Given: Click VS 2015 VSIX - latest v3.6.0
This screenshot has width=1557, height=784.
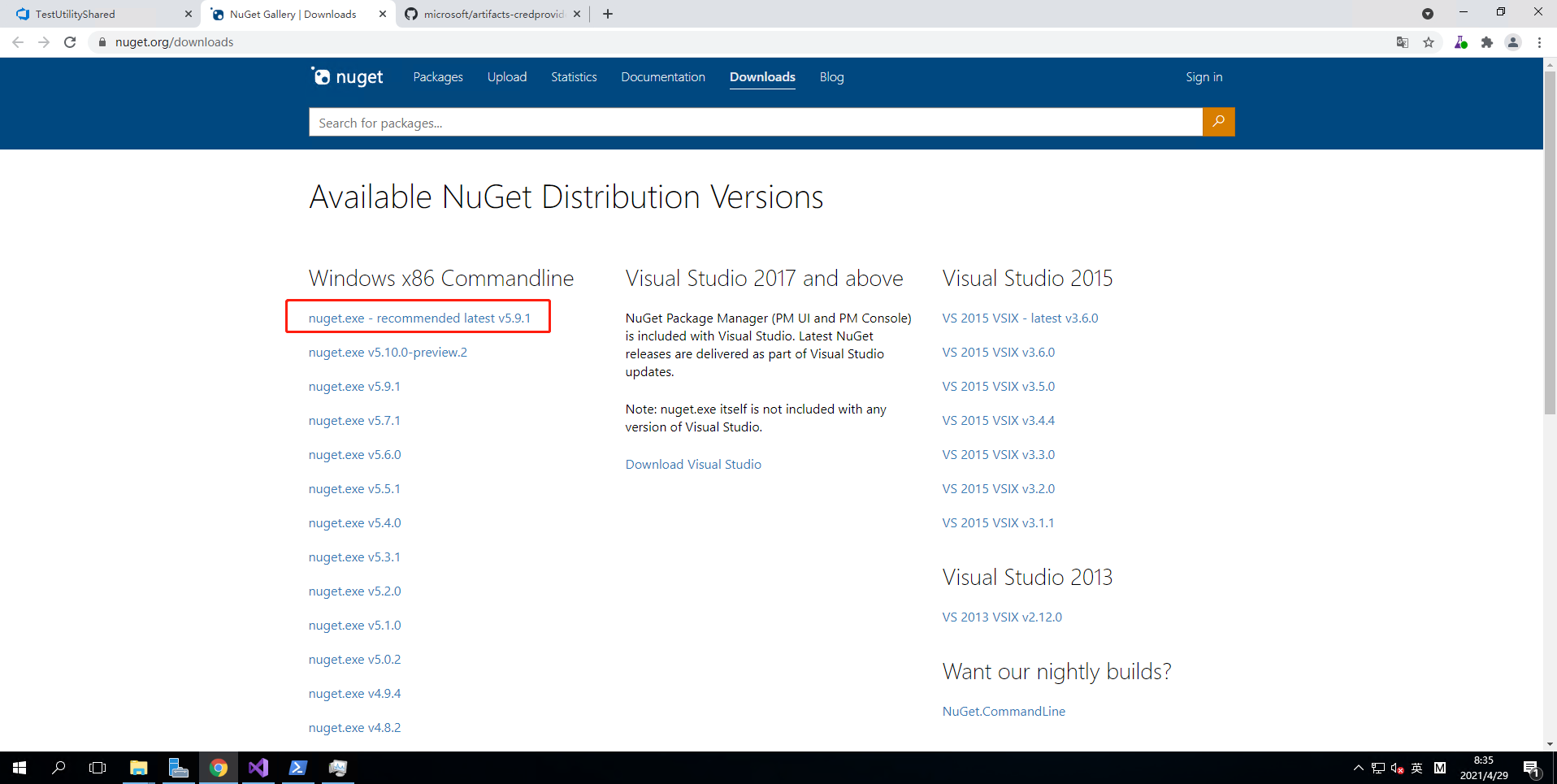Looking at the screenshot, I should [x=1020, y=318].
